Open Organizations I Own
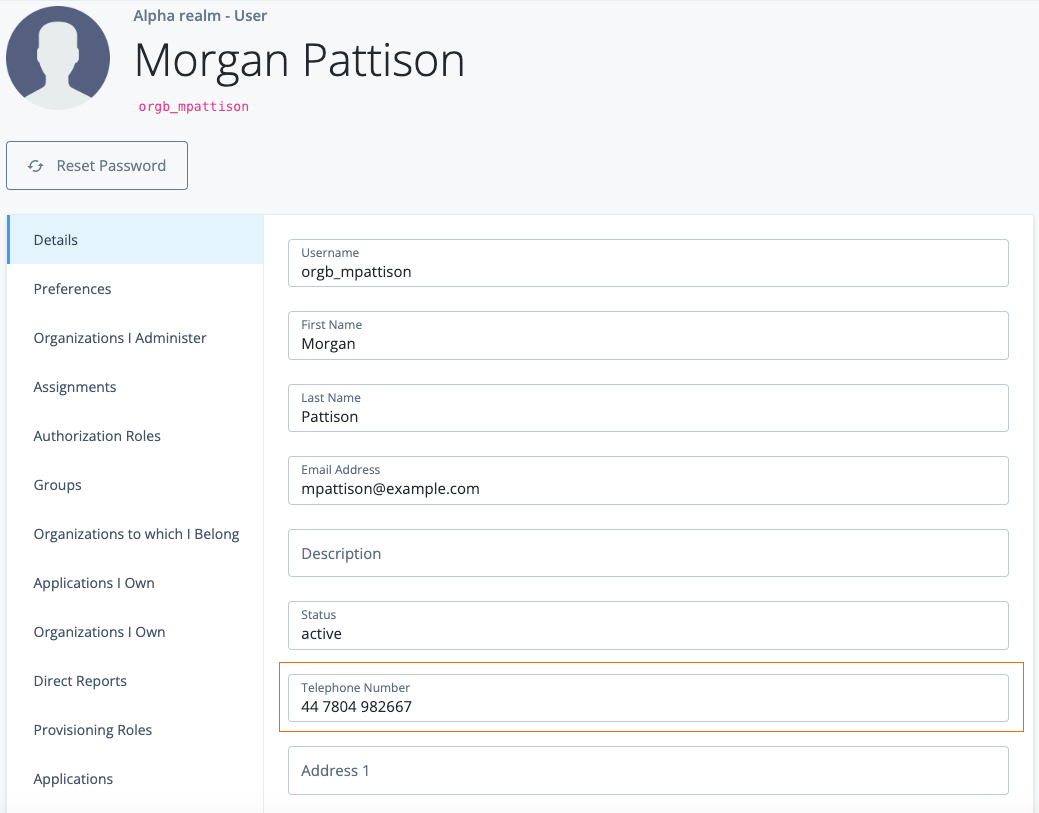Viewport: 1039px width, 813px height. point(99,632)
